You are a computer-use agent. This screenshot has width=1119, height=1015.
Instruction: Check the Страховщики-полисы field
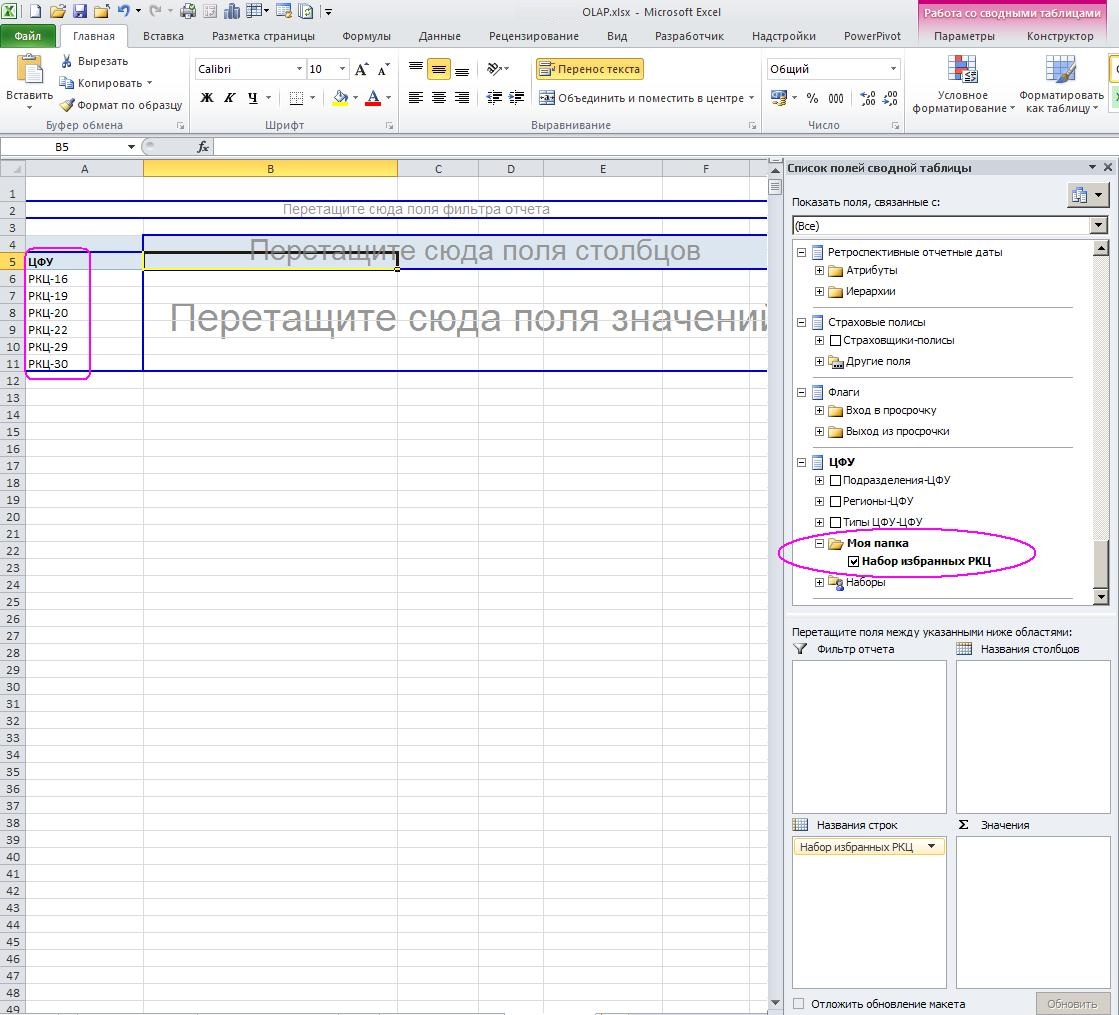pyautogui.click(x=835, y=340)
